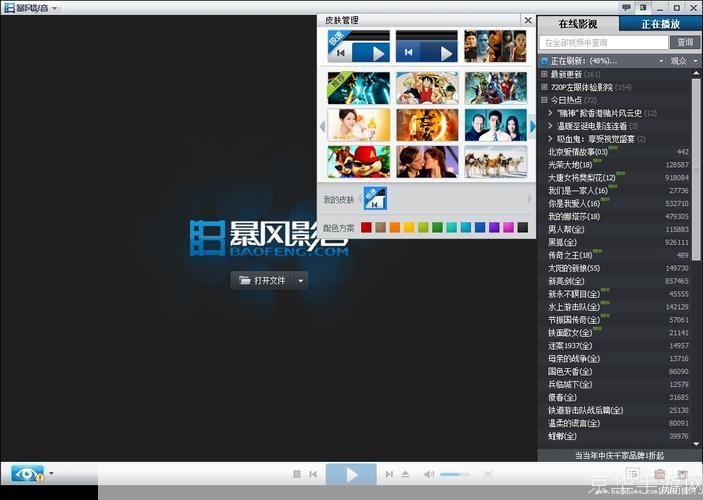Click the Next track icon
The image size is (703, 500).
pyautogui.click(x=388, y=474)
